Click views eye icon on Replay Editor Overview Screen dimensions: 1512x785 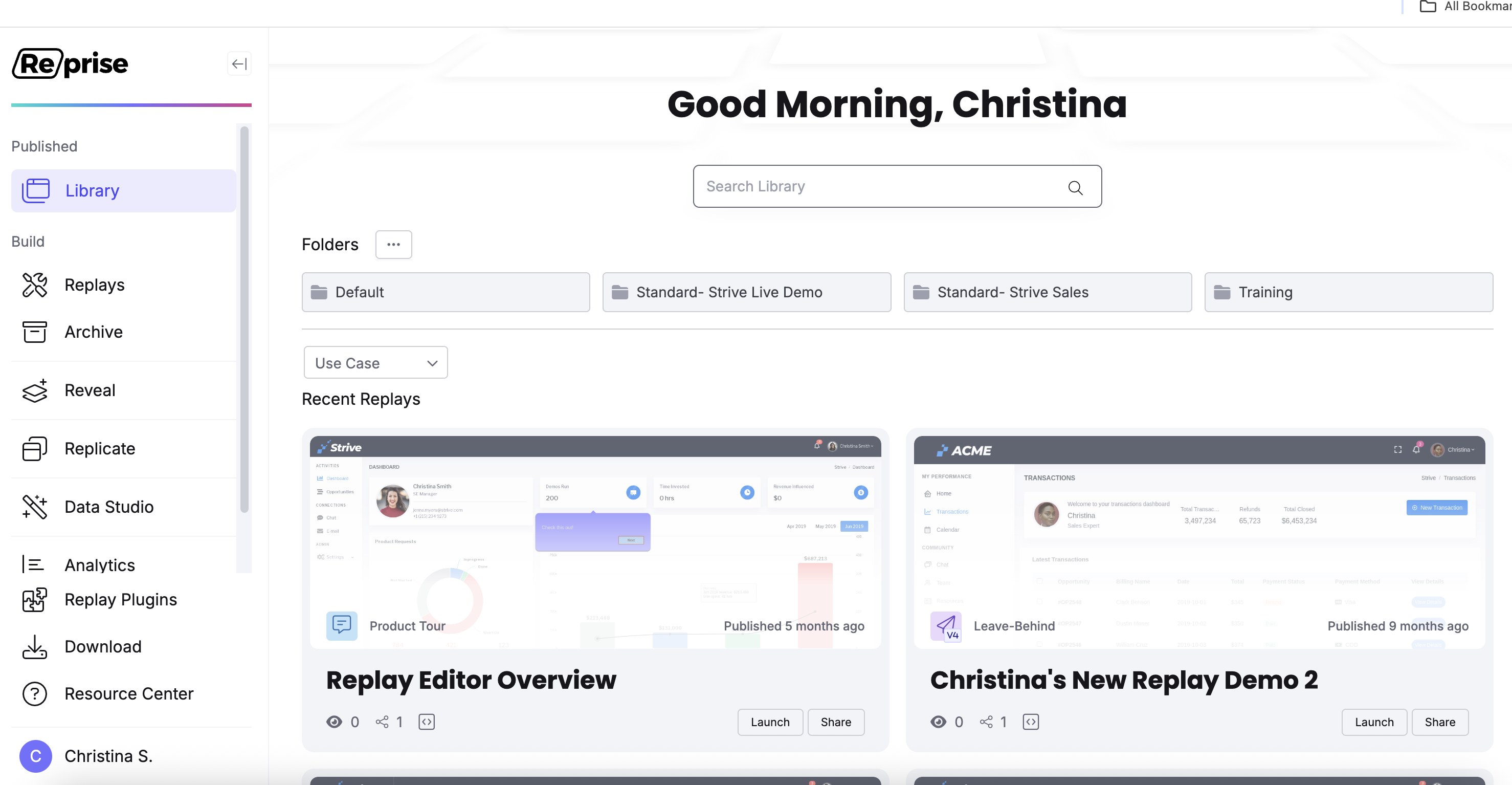tap(334, 722)
